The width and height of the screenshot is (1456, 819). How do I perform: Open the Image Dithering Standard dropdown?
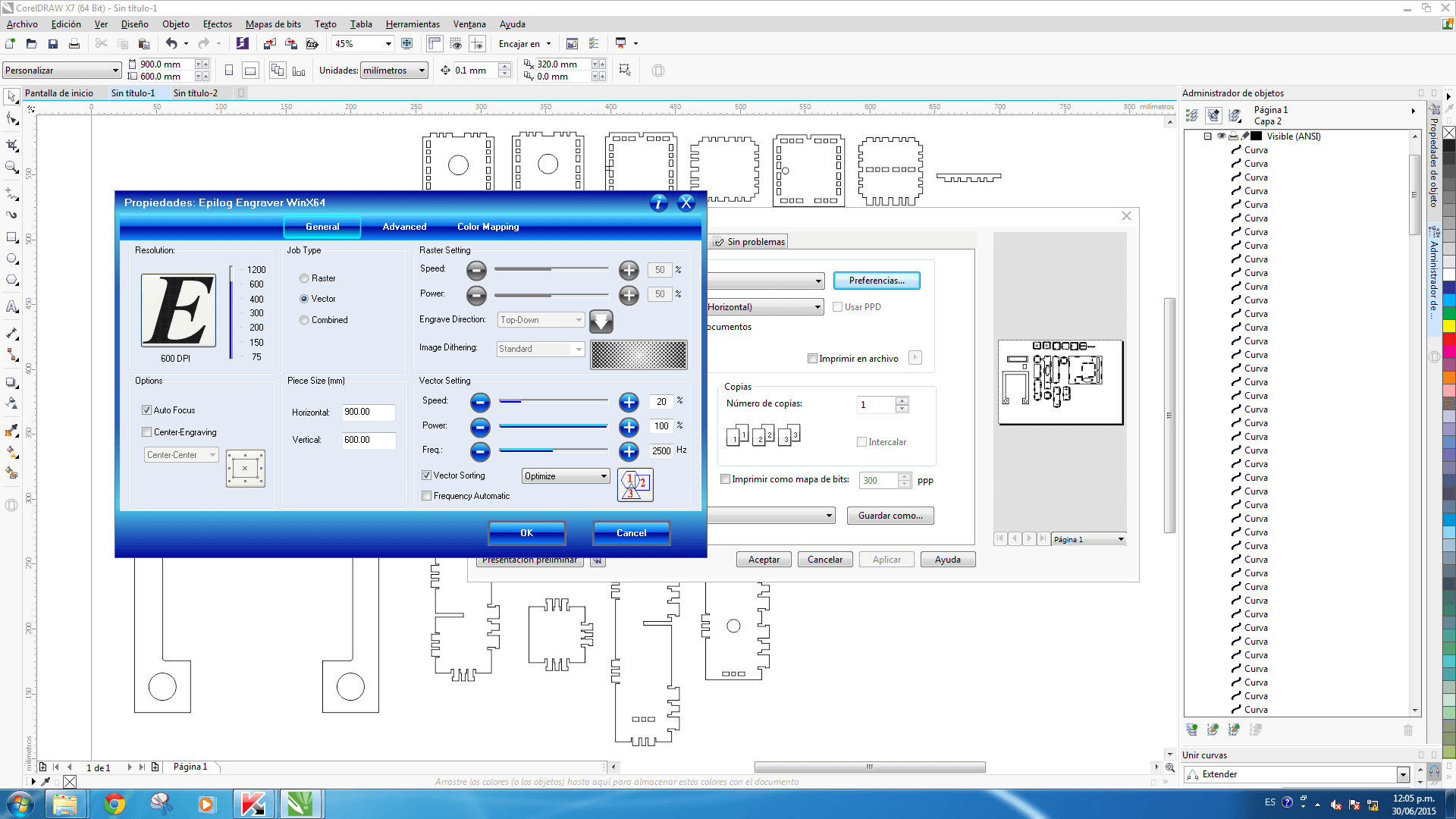pos(541,349)
